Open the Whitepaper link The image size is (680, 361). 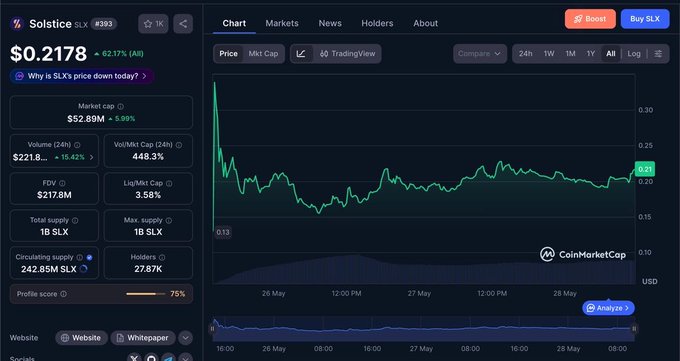(143, 338)
